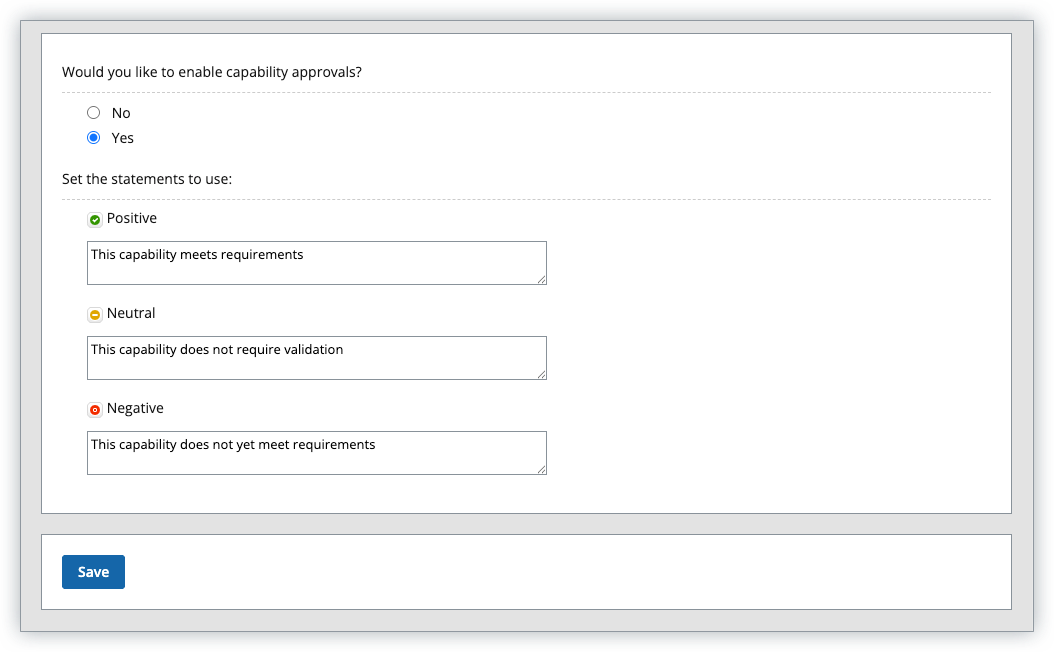Grab resize handle of Positive text area
Viewport: 1054px width, 652px height.
[x=541, y=279]
